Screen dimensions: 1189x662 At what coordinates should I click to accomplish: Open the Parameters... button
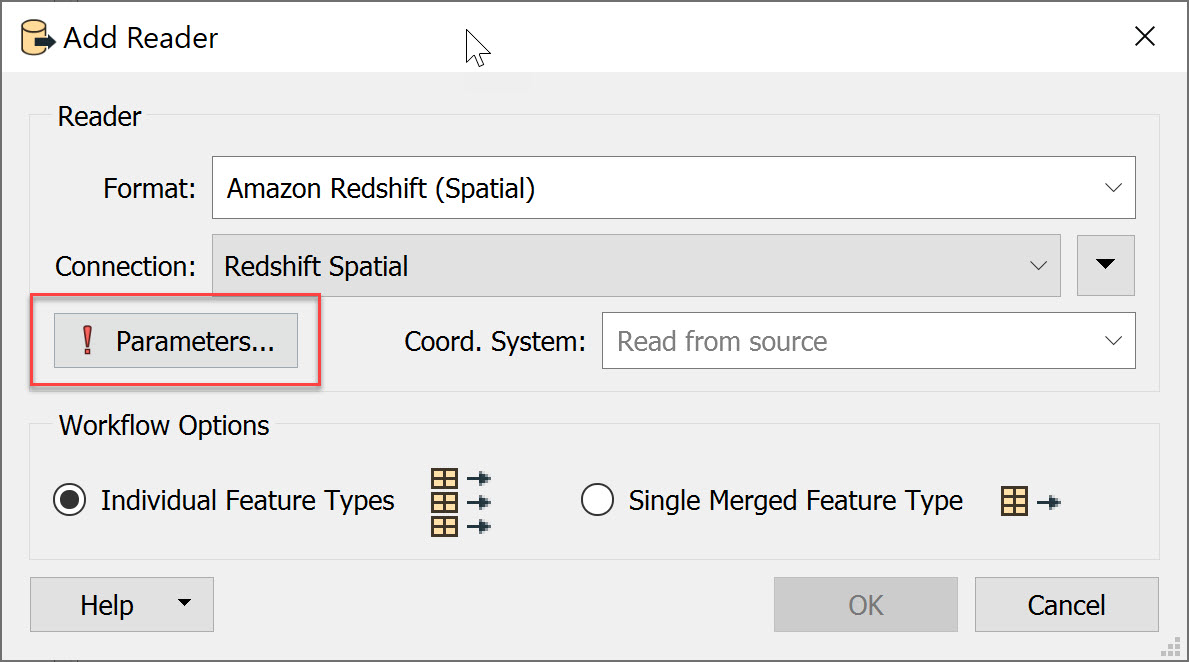176,341
